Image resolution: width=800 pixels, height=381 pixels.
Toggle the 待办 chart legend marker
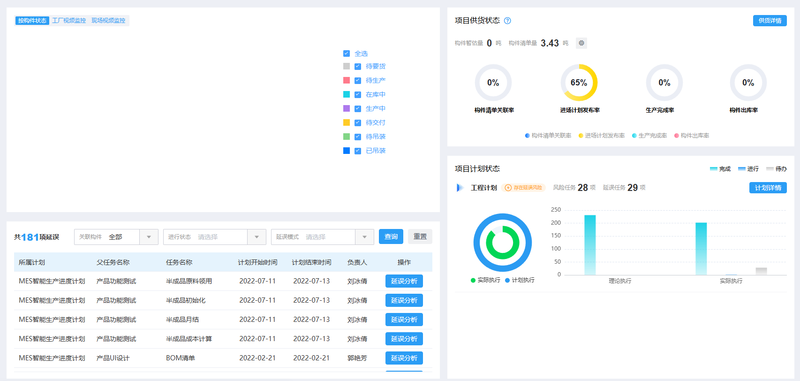tap(770, 169)
